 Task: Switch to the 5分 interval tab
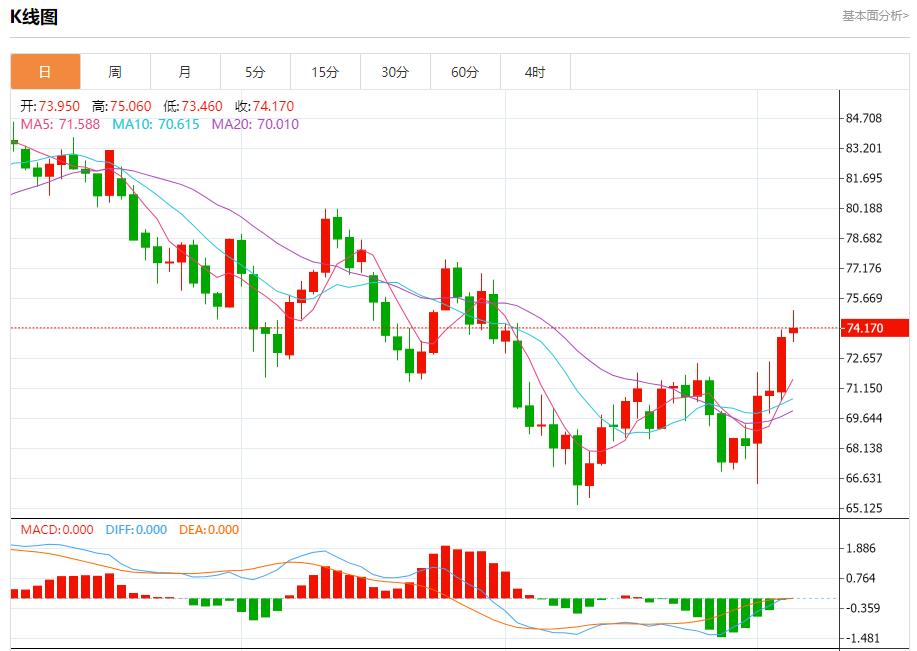pyautogui.click(x=255, y=72)
